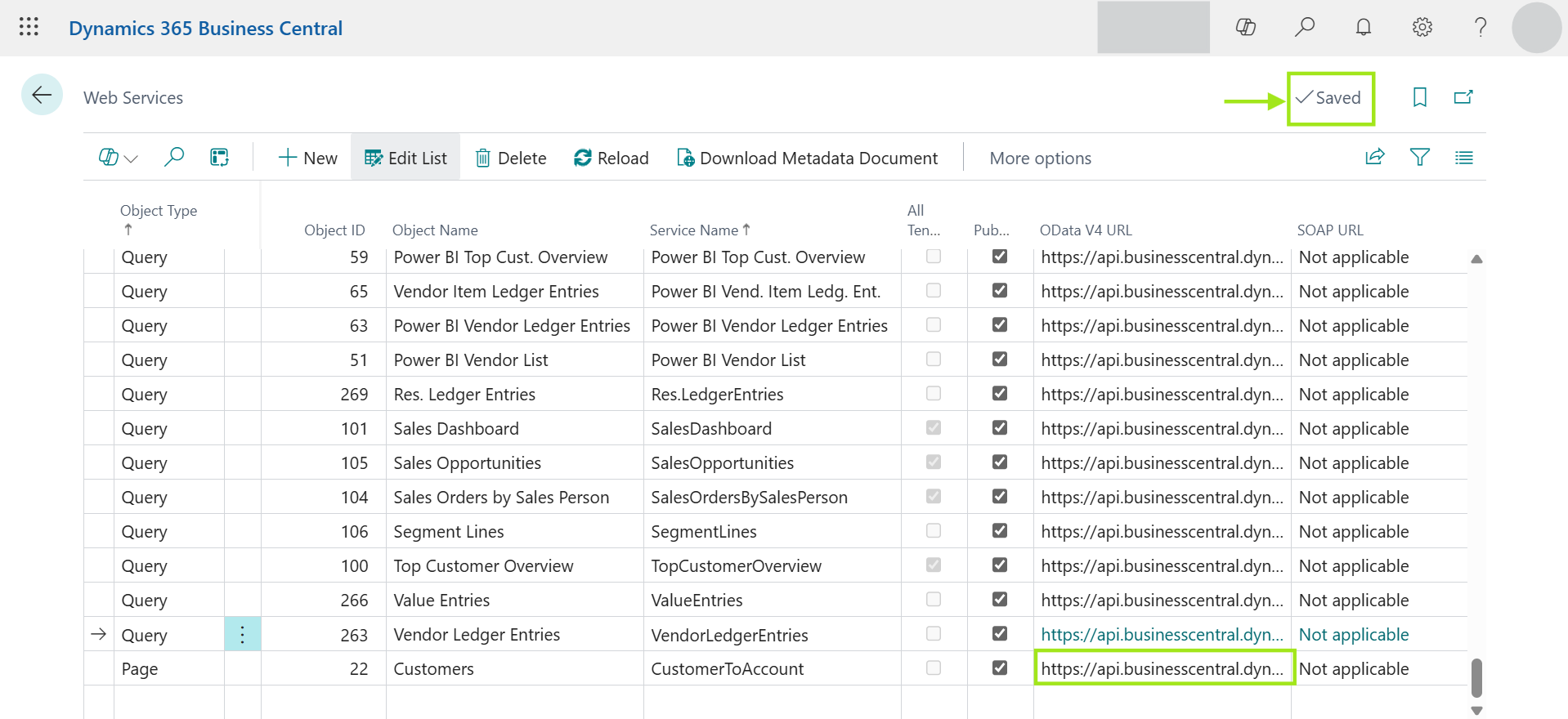Toggle All Tenants checkbox for Value Entries
The width and height of the screenshot is (1568, 719).
pyautogui.click(x=933, y=599)
